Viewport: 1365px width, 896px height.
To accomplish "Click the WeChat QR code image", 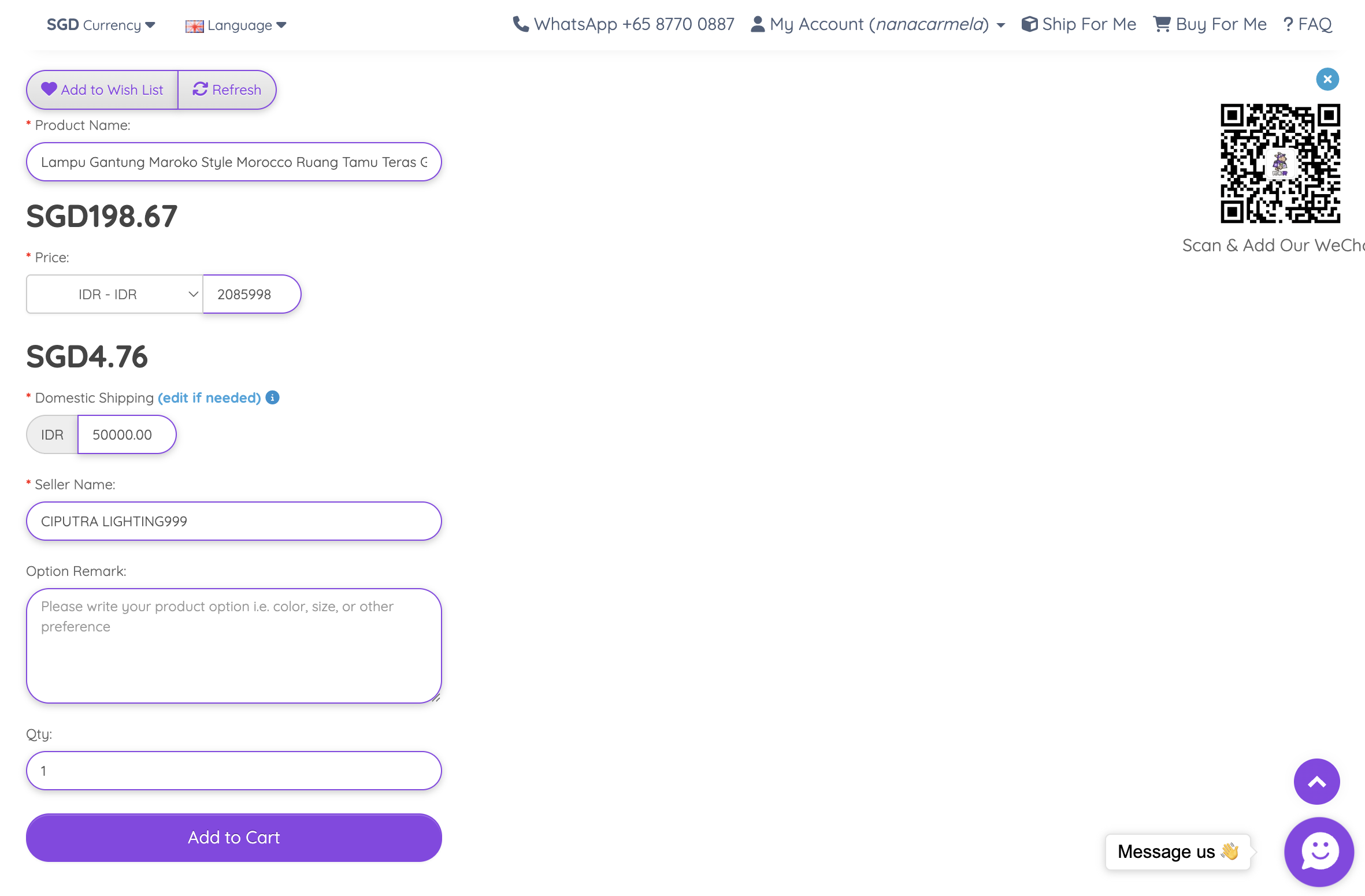I will click(x=1280, y=163).
